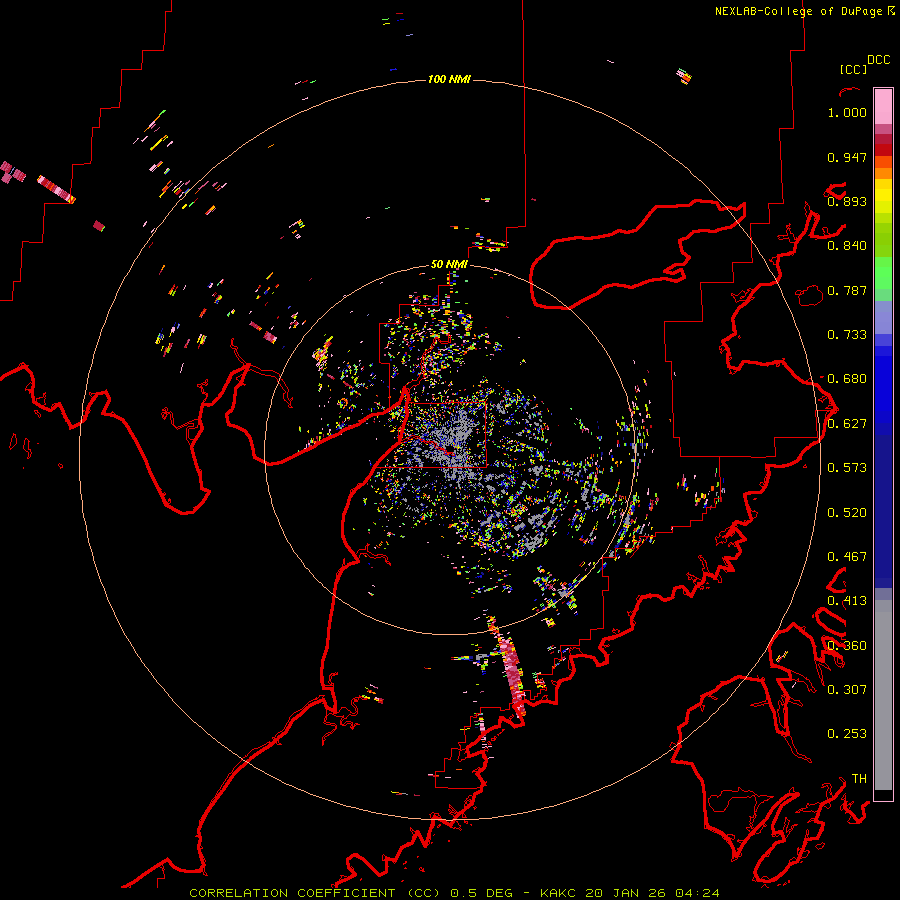Click the 0.253 legend value
900x900 pixels.
point(847,734)
